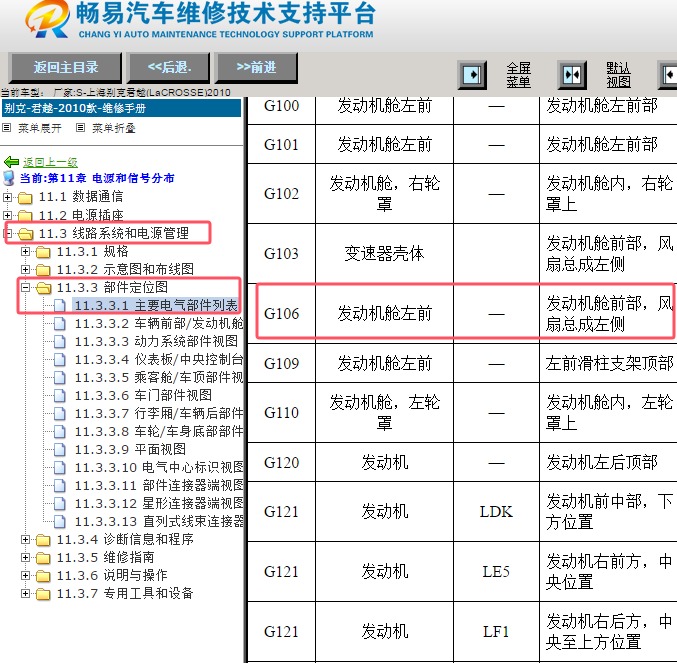Open 11.3.3.4 仪表板/中央控制台 page
The image size is (677, 663).
click(158, 359)
